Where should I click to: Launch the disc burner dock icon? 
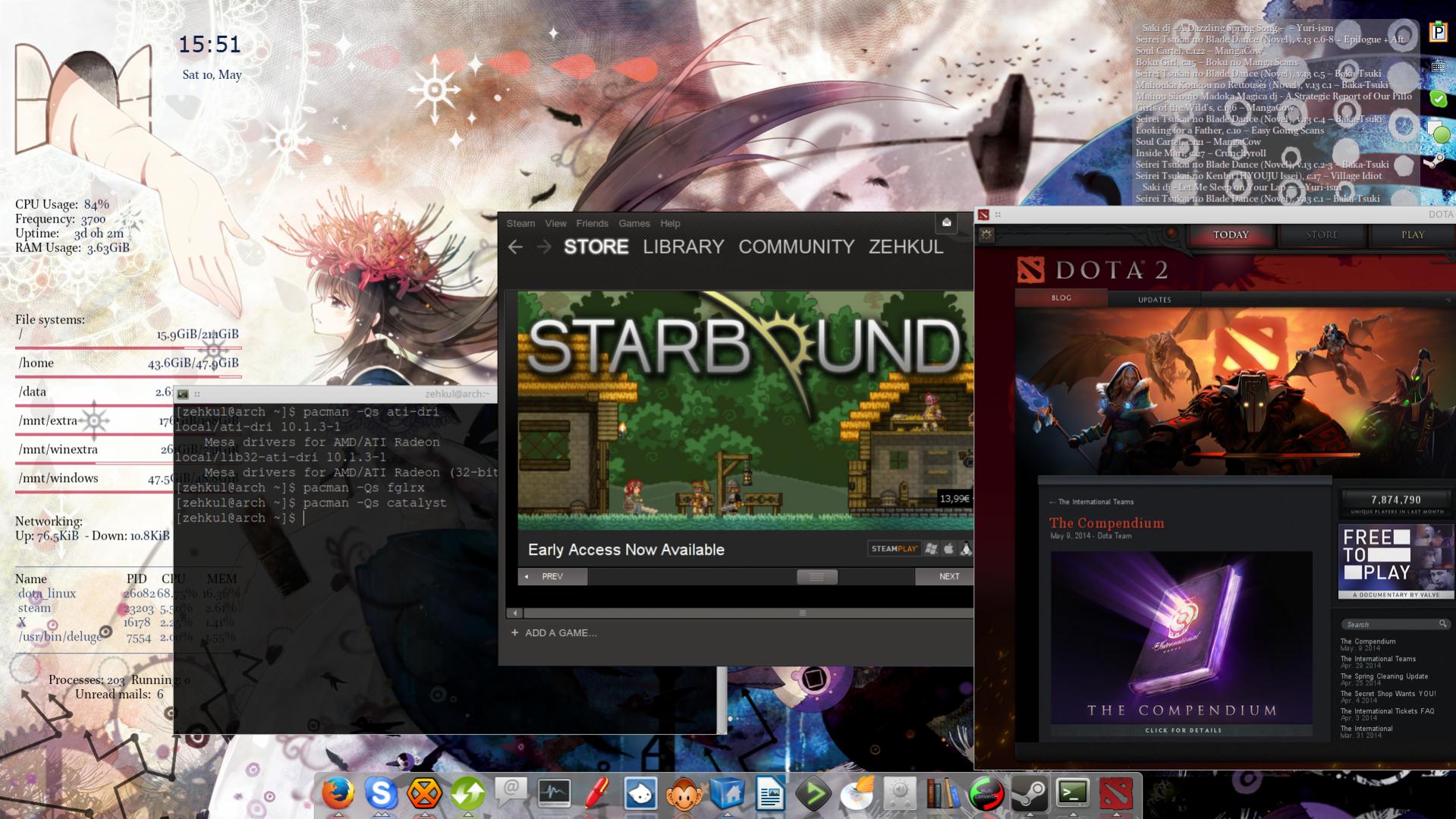[x=857, y=794]
